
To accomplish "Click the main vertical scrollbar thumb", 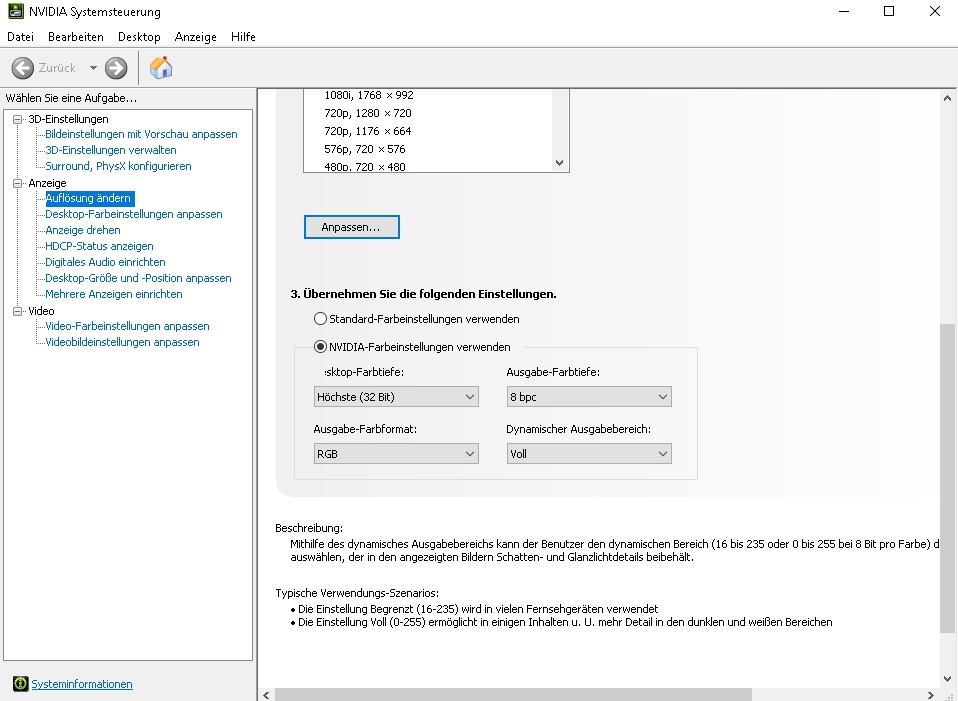I will pyautogui.click(x=948, y=479).
